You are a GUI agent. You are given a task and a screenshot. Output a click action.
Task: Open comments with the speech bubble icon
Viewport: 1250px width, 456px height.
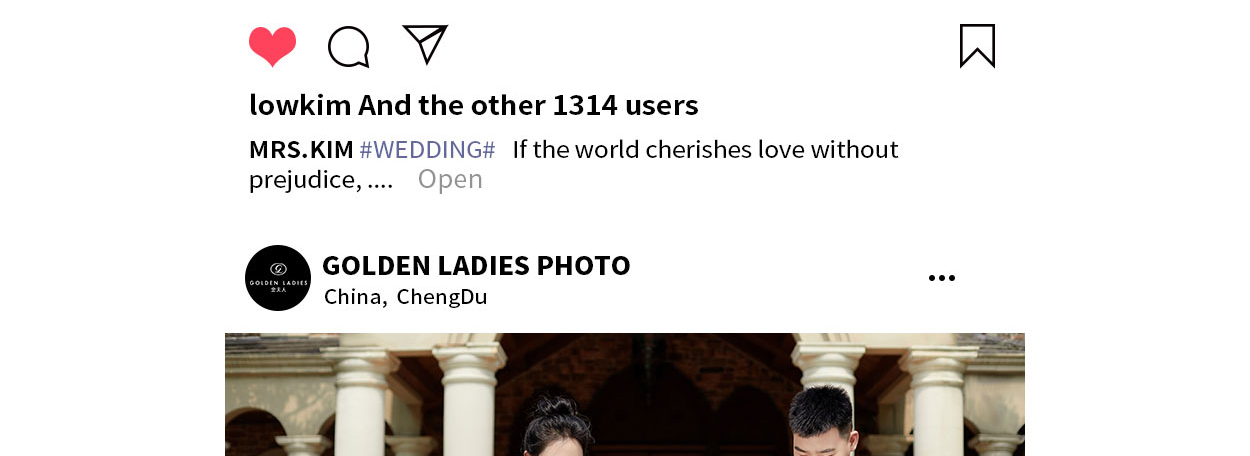pos(349,47)
